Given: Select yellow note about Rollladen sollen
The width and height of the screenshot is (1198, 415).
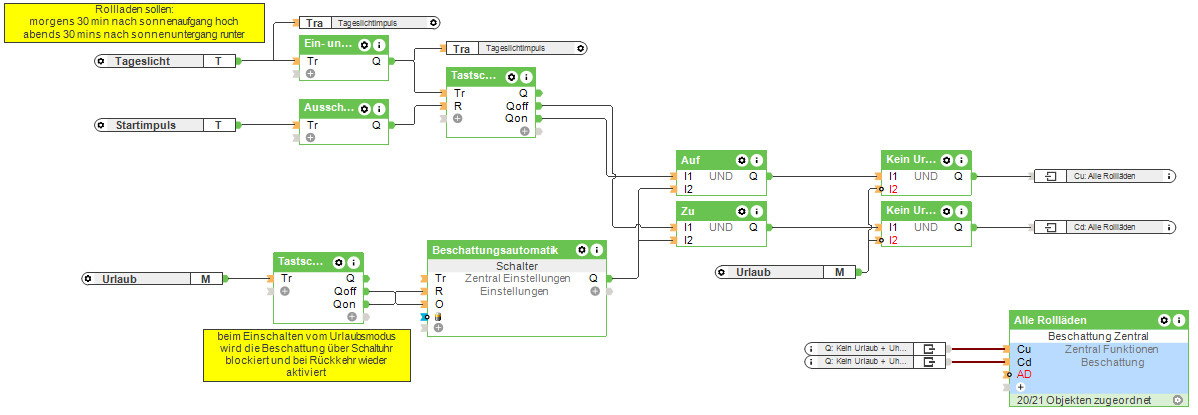Looking at the screenshot, I should pos(134,22).
